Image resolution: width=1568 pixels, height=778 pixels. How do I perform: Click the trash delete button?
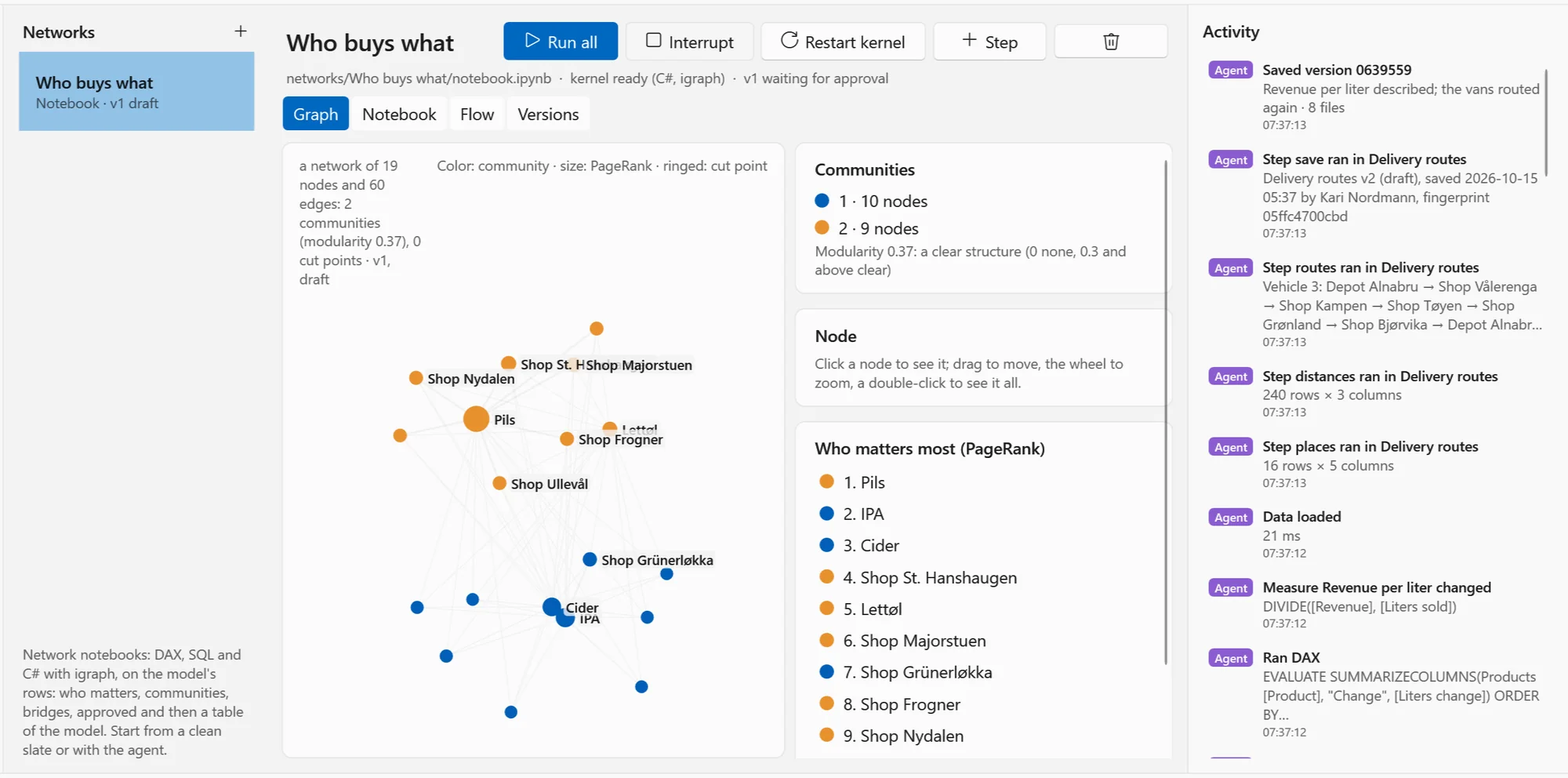[1110, 42]
